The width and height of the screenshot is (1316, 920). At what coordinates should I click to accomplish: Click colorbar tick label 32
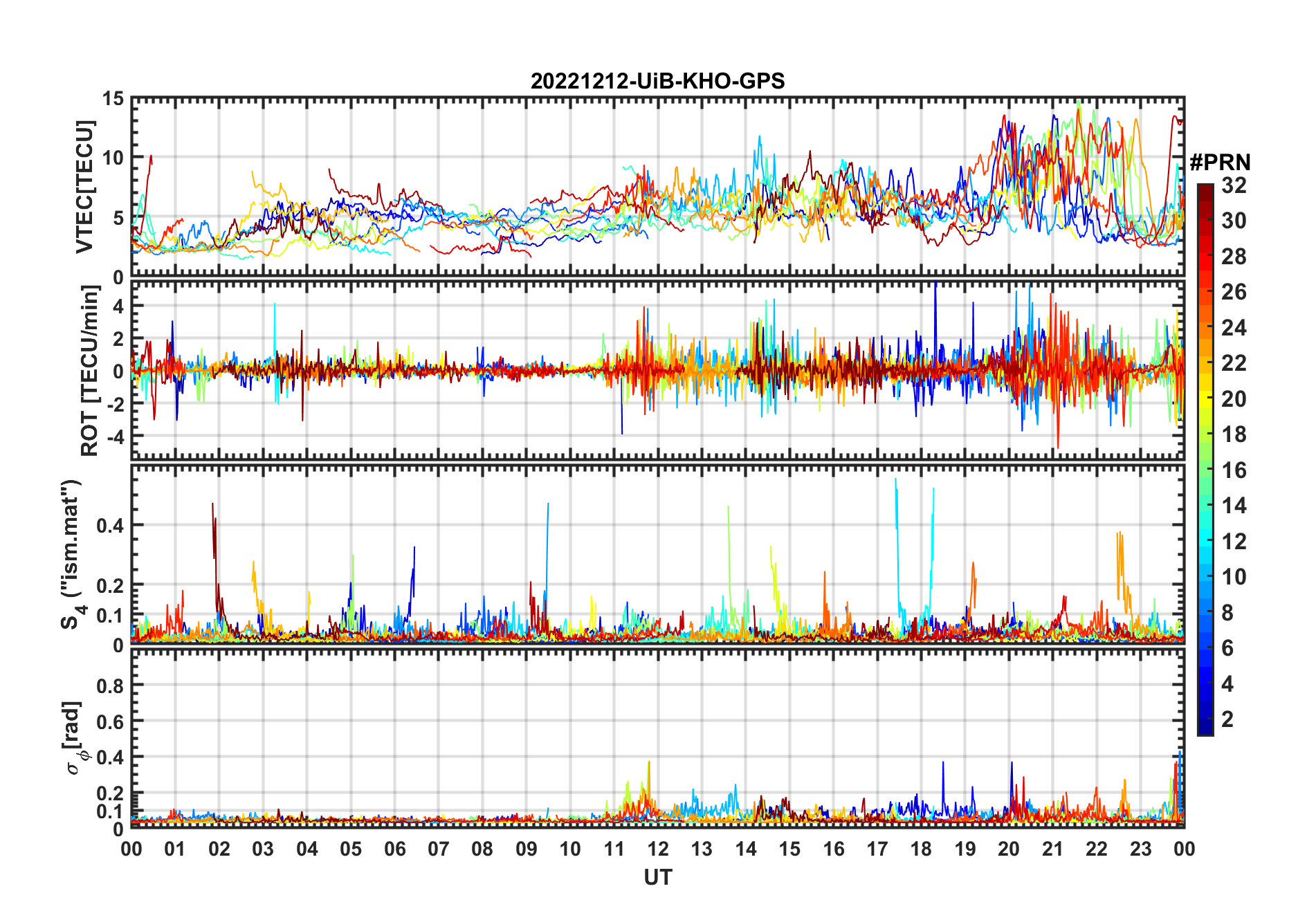[x=1234, y=185]
